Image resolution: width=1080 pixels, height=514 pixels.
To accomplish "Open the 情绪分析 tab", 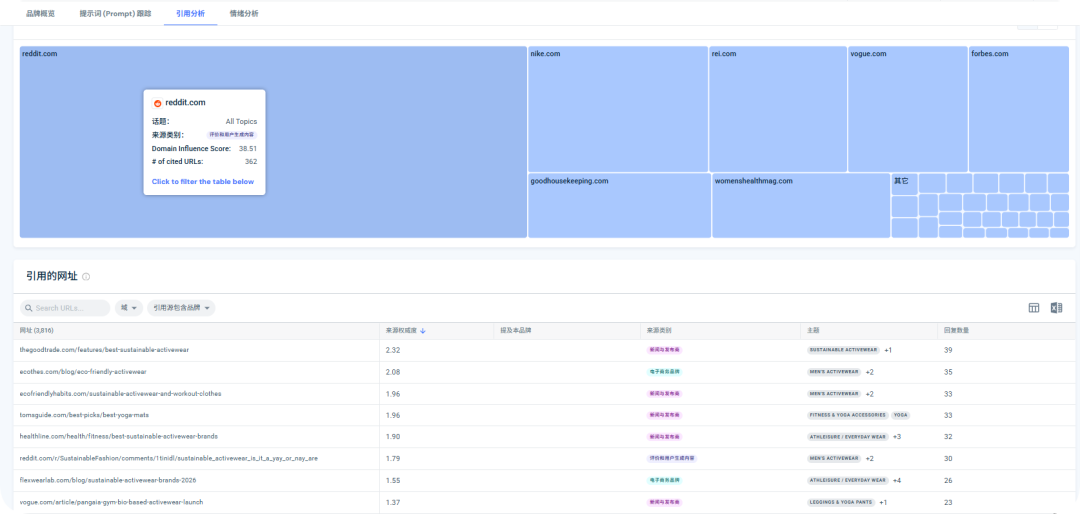I will coord(244,13).
